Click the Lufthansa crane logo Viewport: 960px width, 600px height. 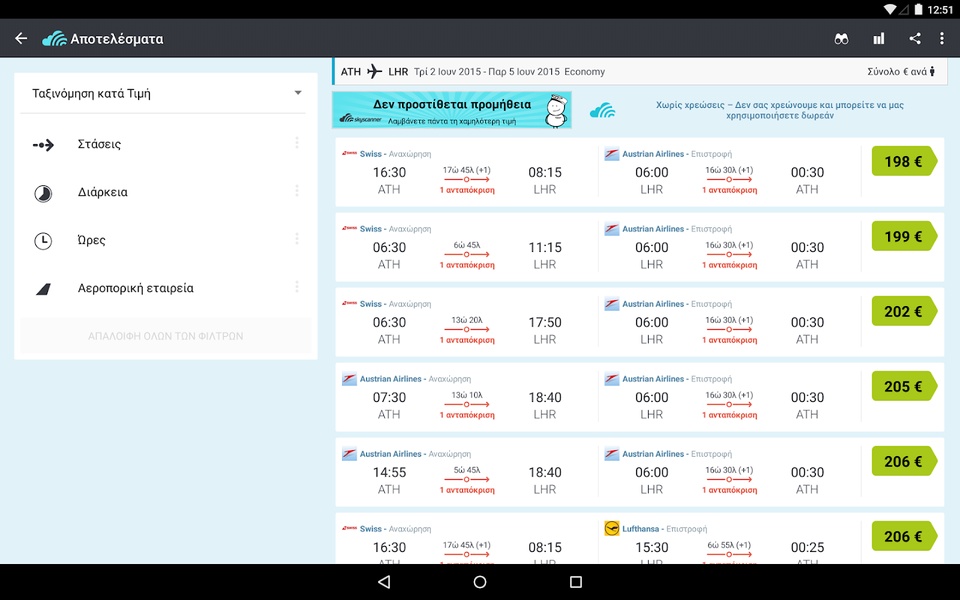click(612, 528)
